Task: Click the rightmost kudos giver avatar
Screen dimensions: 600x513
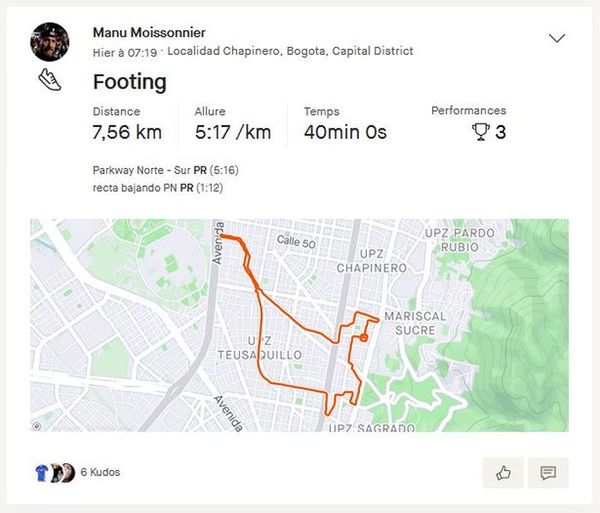Action: pos(67,472)
